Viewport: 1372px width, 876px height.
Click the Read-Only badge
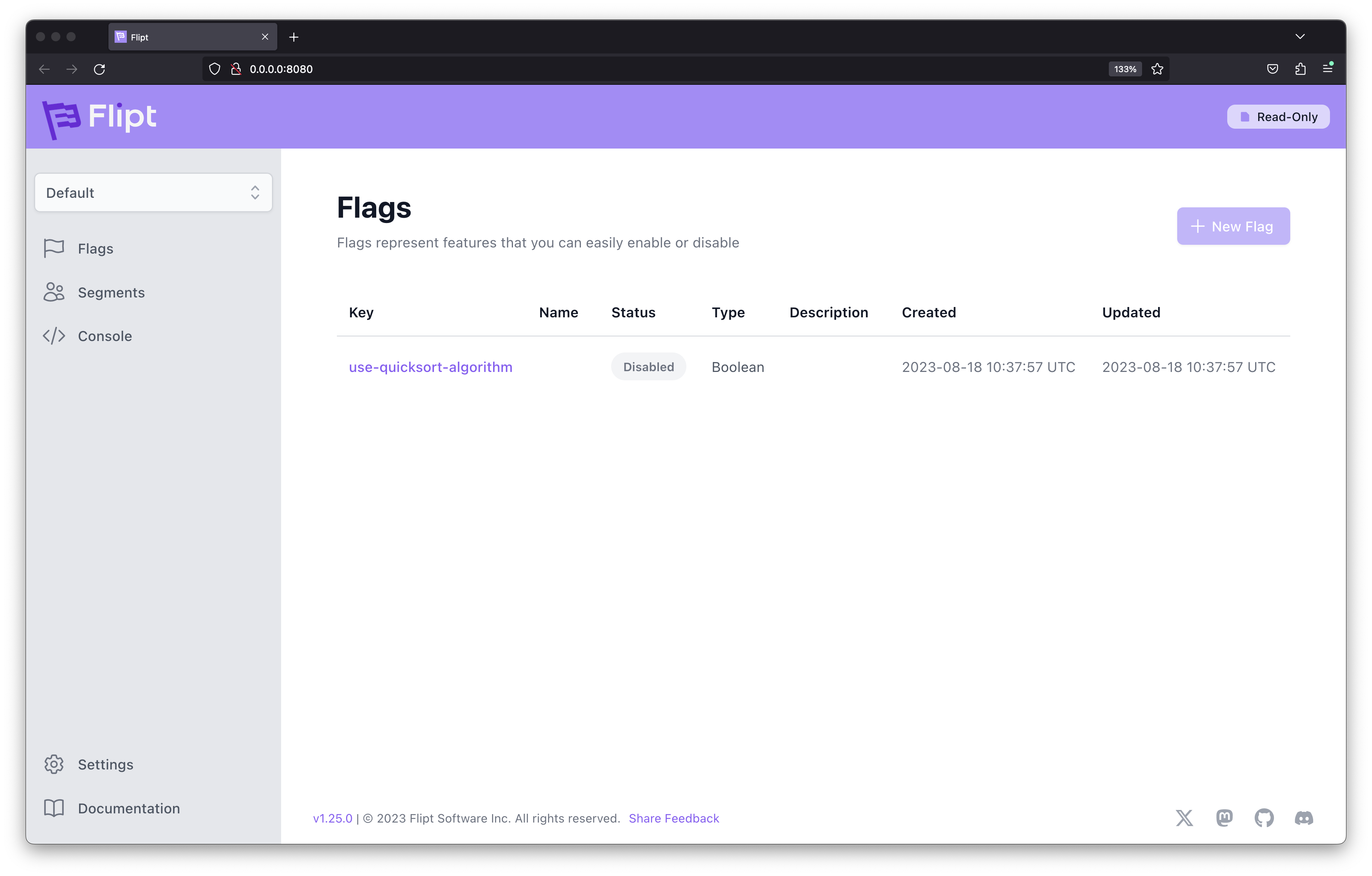click(x=1278, y=117)
